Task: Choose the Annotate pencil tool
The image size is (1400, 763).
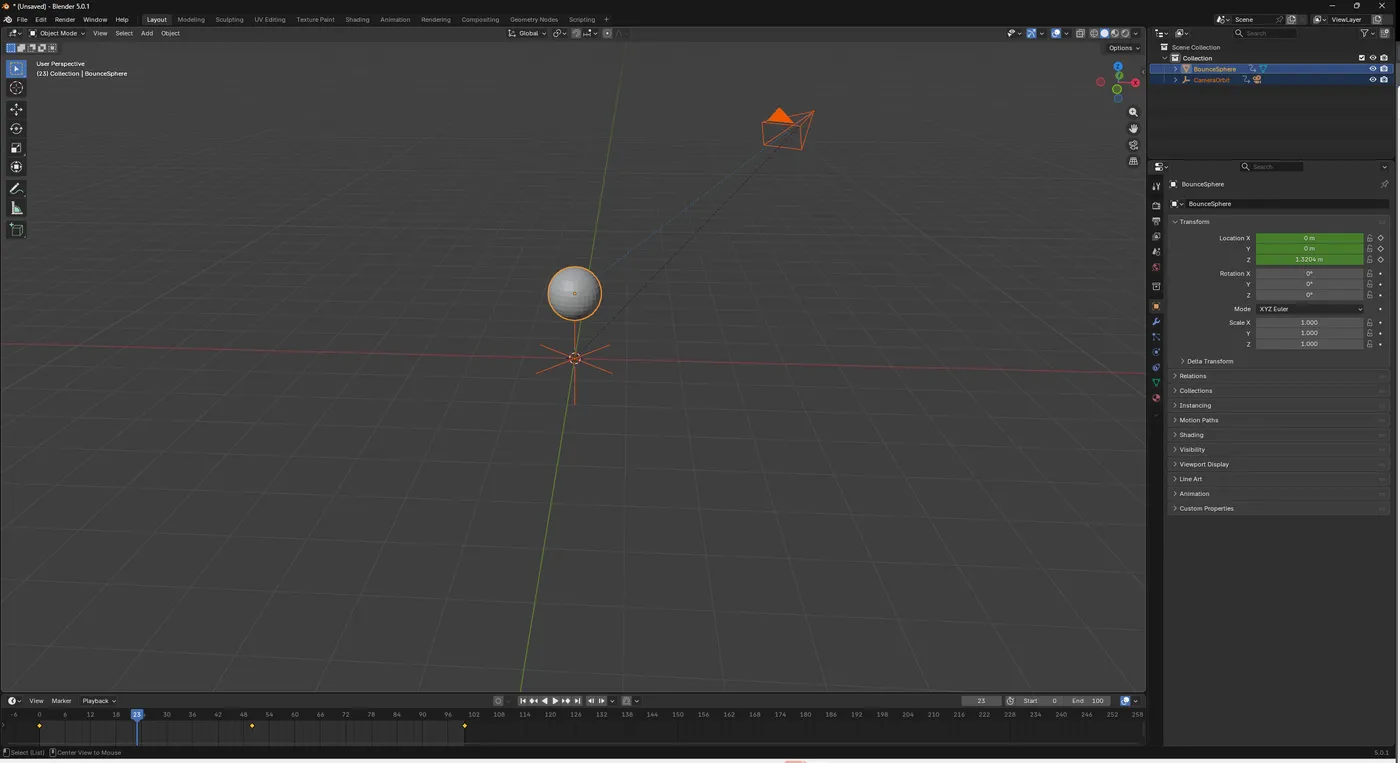Action: click(16, 189)
